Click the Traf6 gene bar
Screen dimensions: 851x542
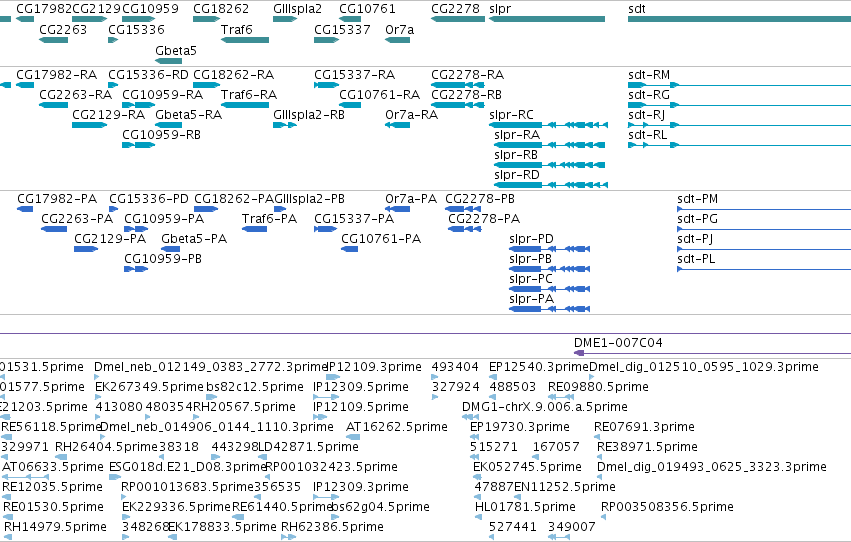[245, 40]
